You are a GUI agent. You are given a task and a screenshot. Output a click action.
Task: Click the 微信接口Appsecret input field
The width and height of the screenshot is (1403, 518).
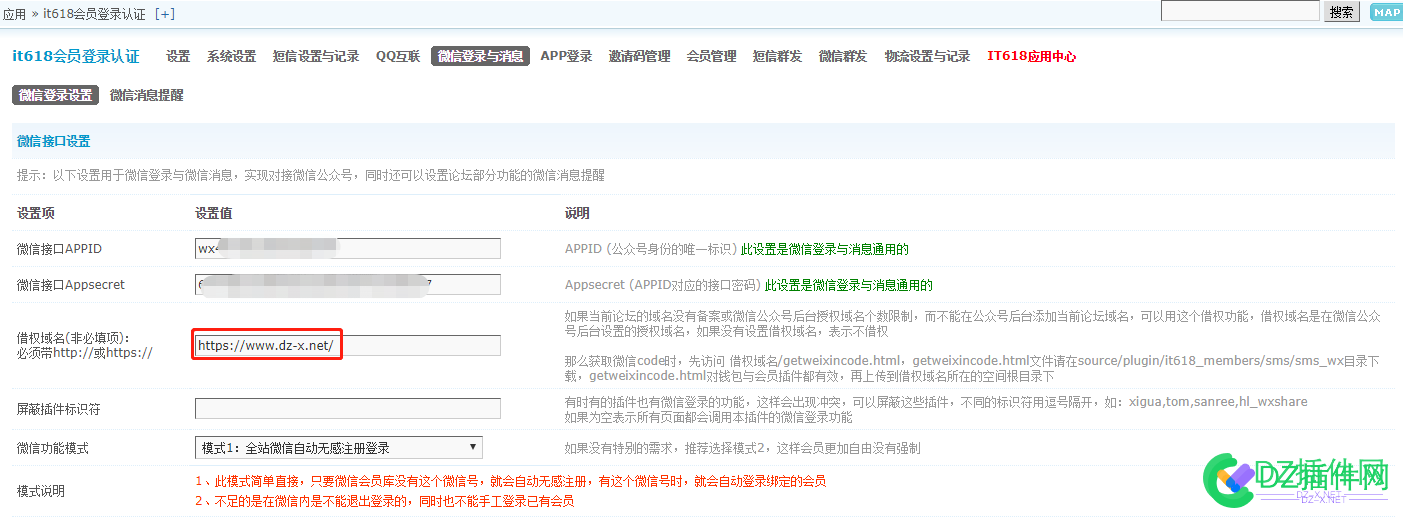[348, 284]
